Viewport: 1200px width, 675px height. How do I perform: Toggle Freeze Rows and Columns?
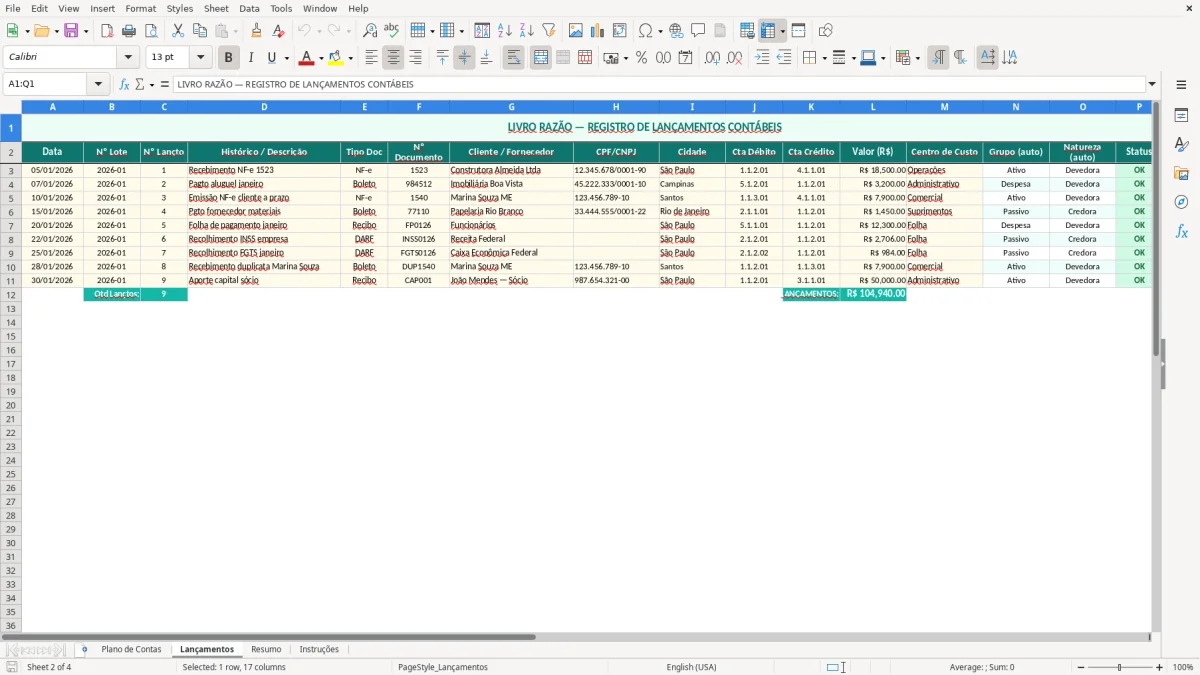pyautogui.click(x=768, y=31)
